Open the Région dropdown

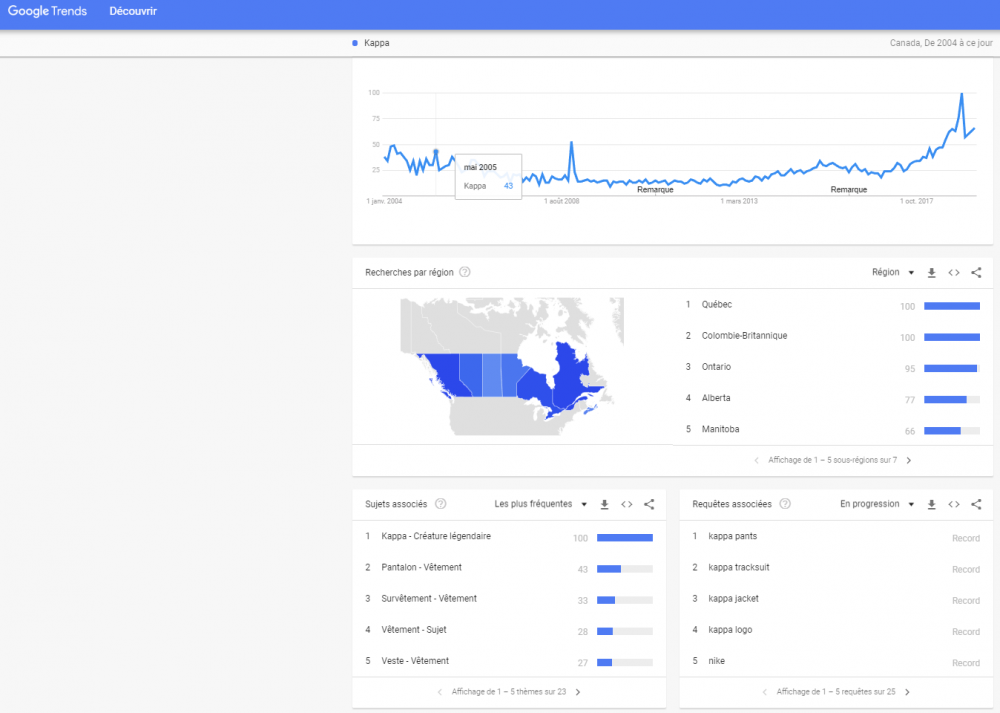[x=892, y=273]
